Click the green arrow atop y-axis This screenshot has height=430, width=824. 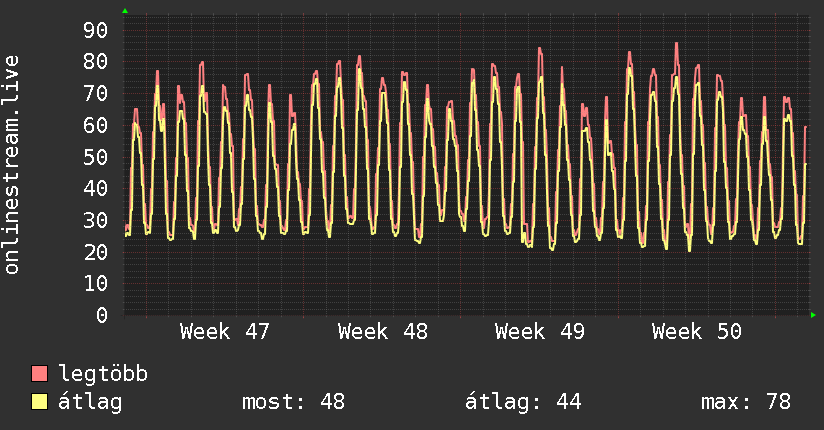125,11
